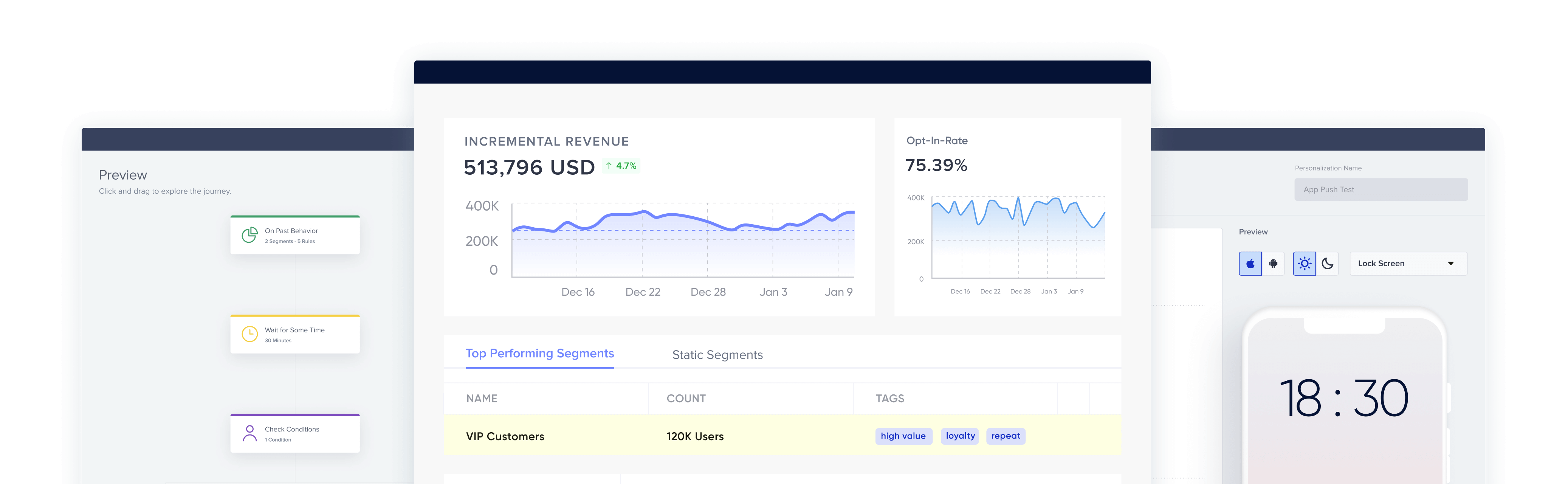This screenshot has height=484, width=1568.
Task: Open the Static Segments tab
Action: (717, 355)
